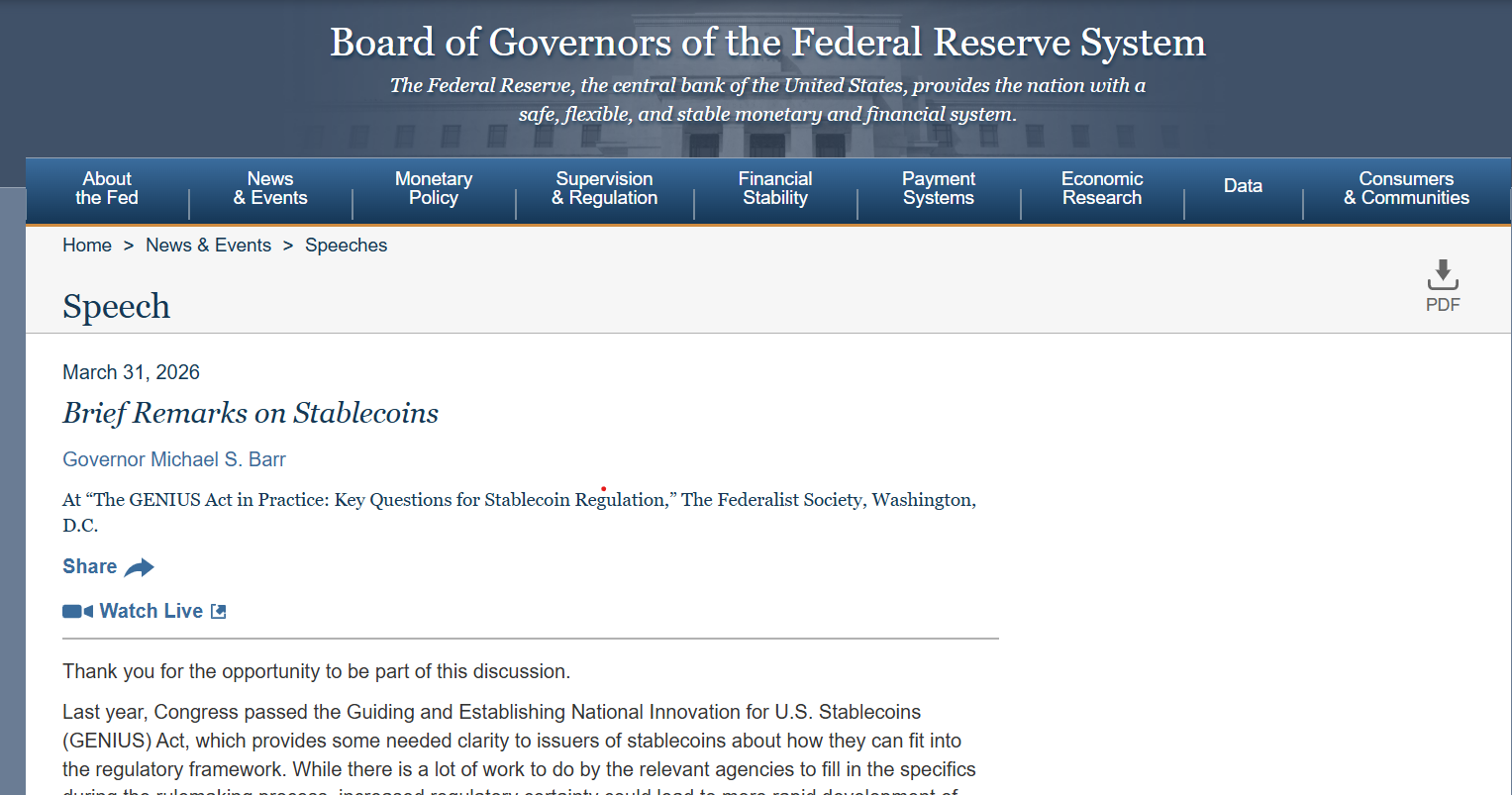The image size is (1512, 795).
Task: Click the Board of Governors site title
Action: (766, 43)
